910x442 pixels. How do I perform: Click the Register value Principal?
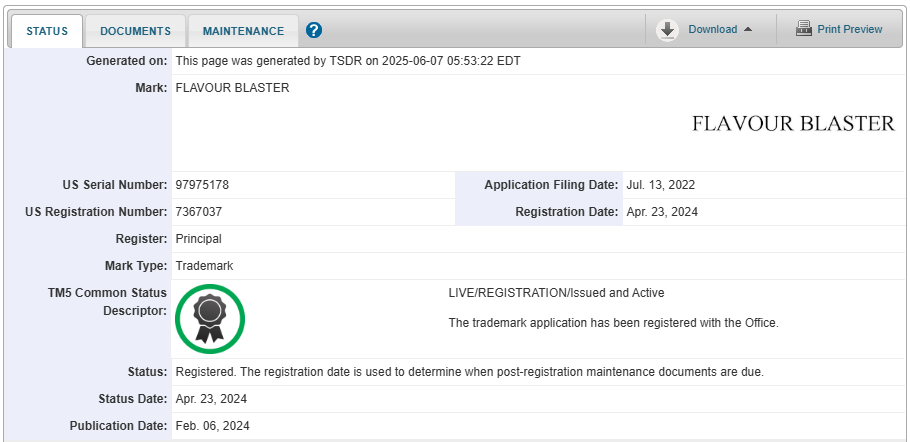[198, 239]
